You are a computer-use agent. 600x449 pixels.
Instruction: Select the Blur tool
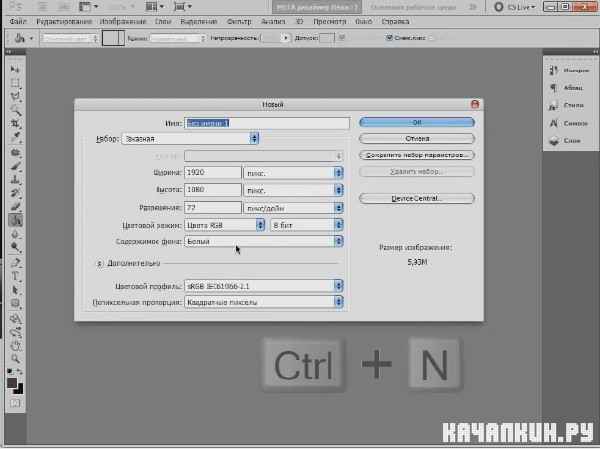point(15,234)
